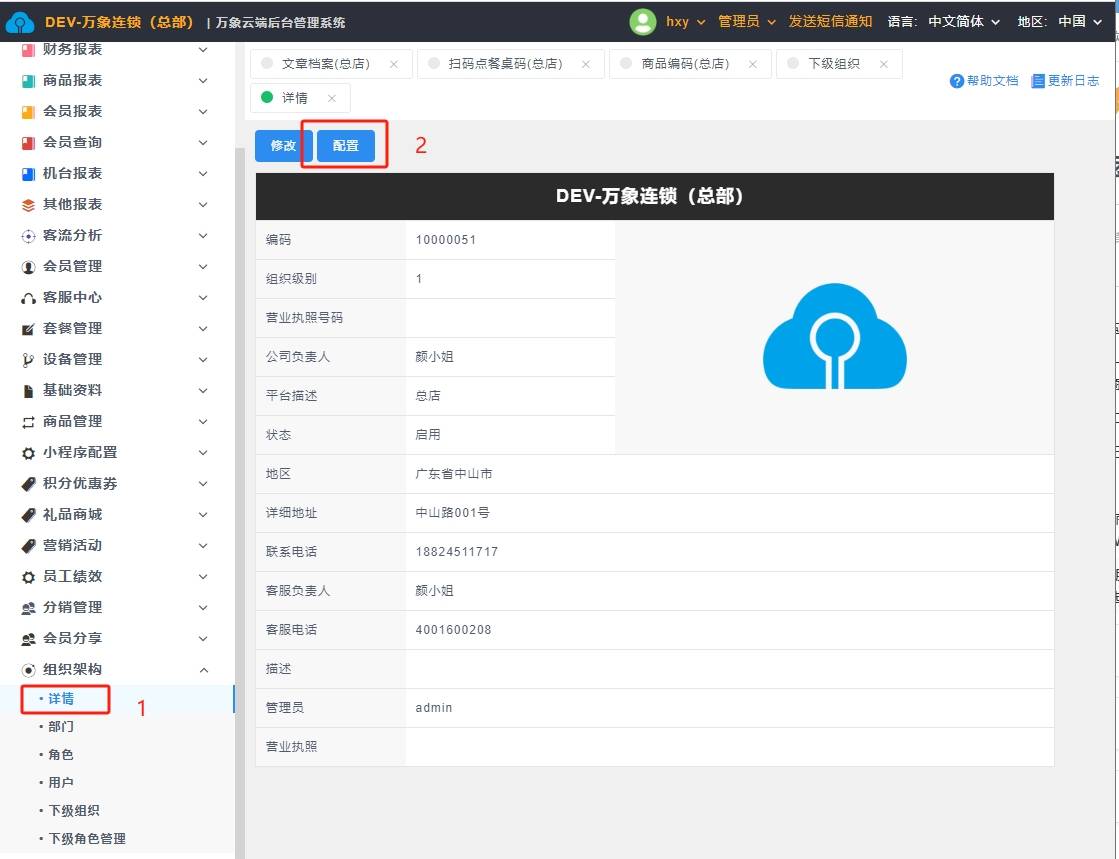
Task: Click the 客服中心 headset icon
Action: (x=29, y=298)
